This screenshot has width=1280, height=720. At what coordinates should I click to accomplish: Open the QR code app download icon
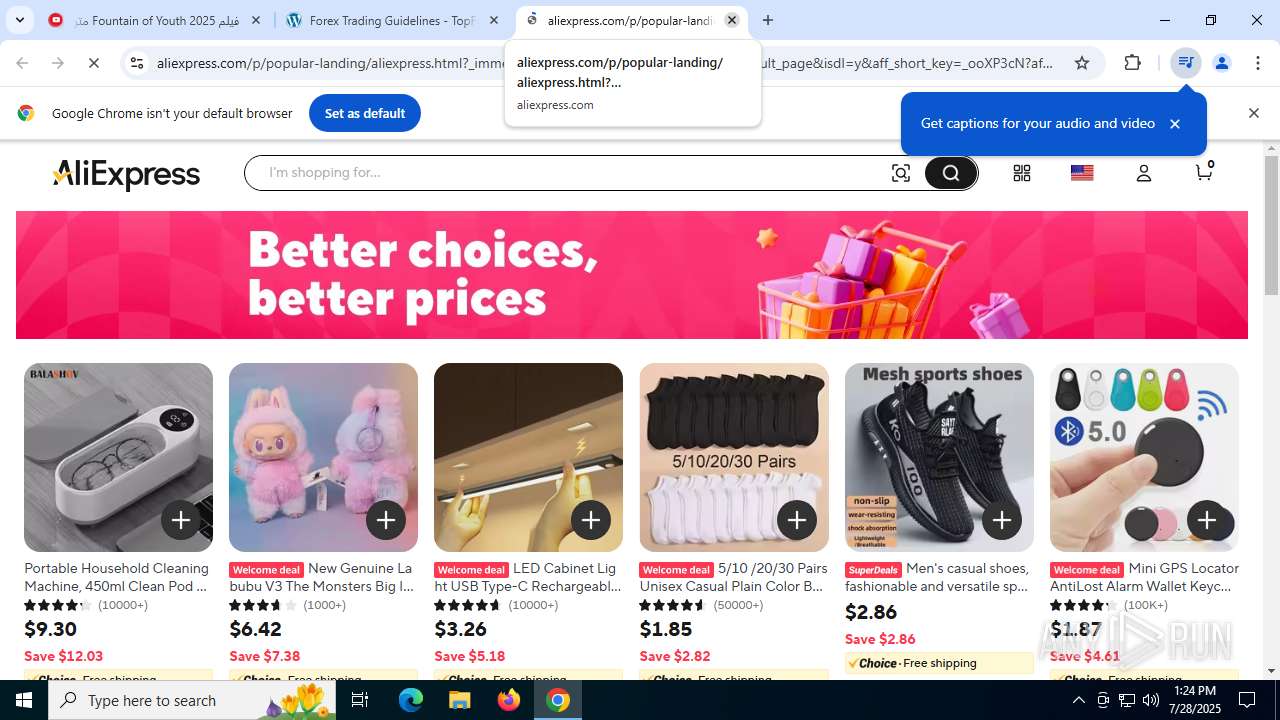(1021, 173)
